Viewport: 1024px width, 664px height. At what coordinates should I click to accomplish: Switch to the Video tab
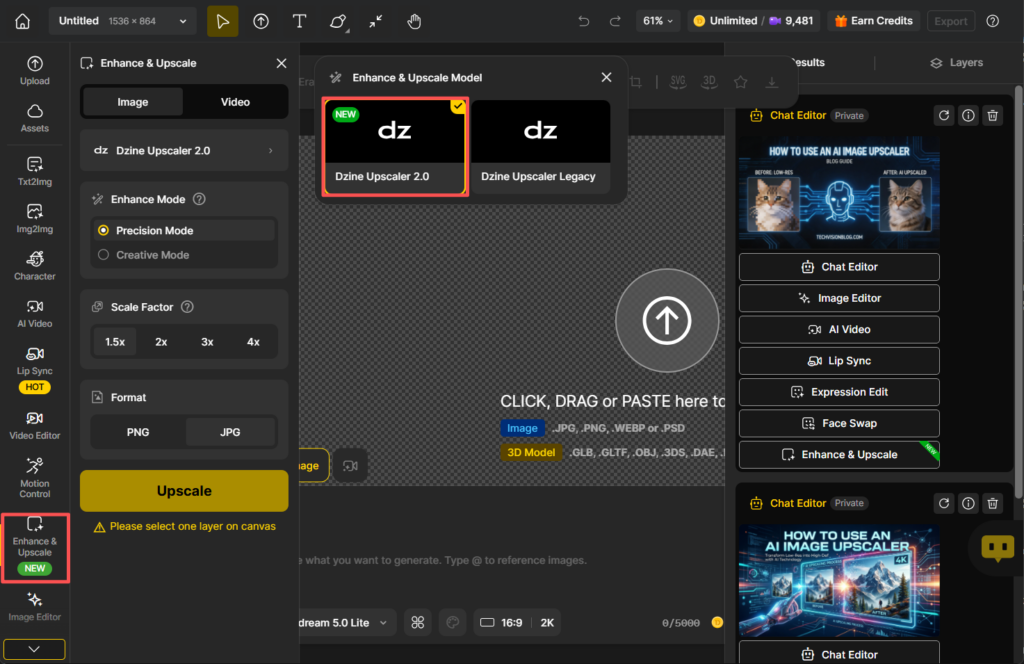[235, 102]
